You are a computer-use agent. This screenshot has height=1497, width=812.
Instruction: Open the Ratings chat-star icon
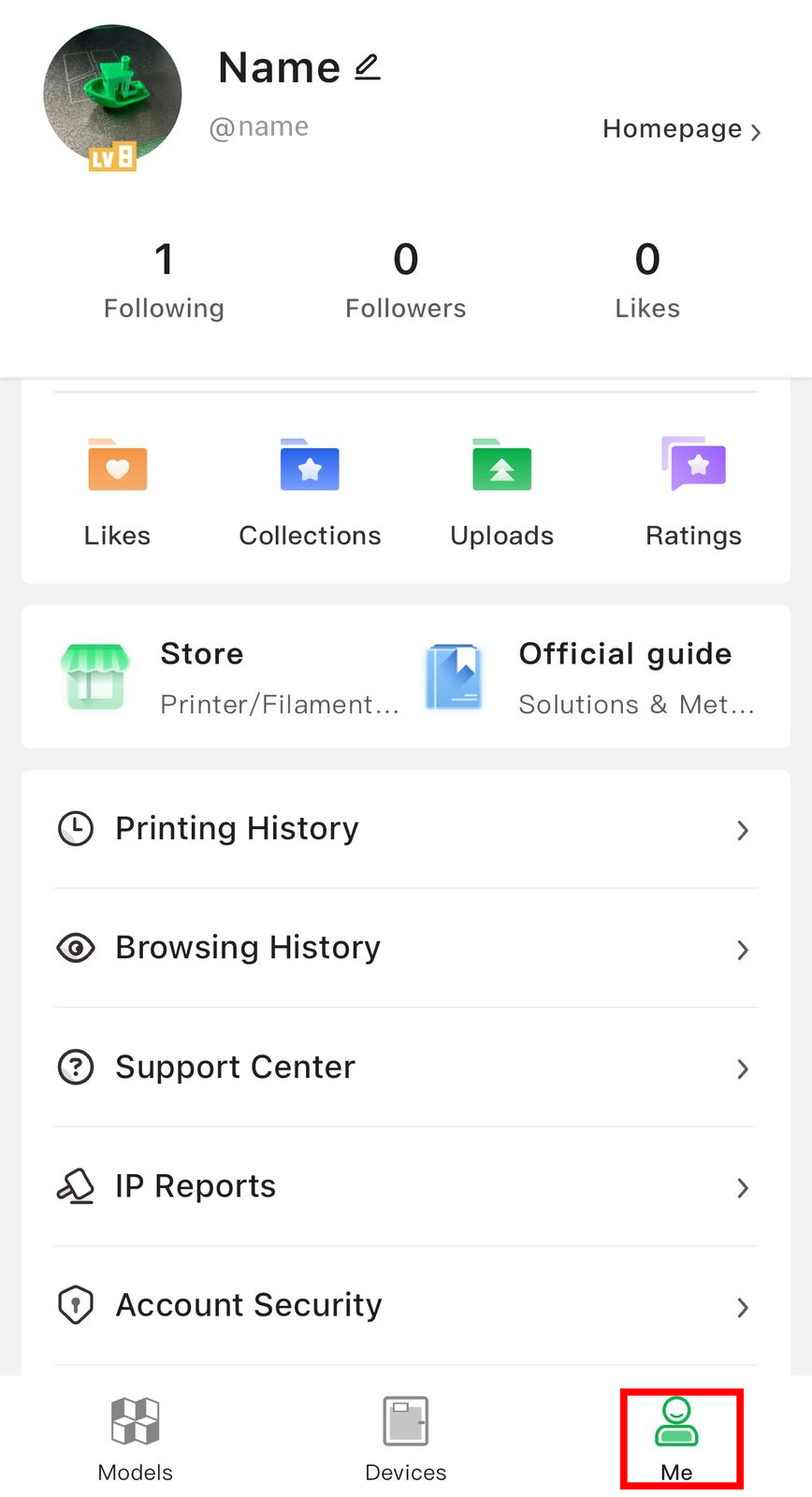694,463
